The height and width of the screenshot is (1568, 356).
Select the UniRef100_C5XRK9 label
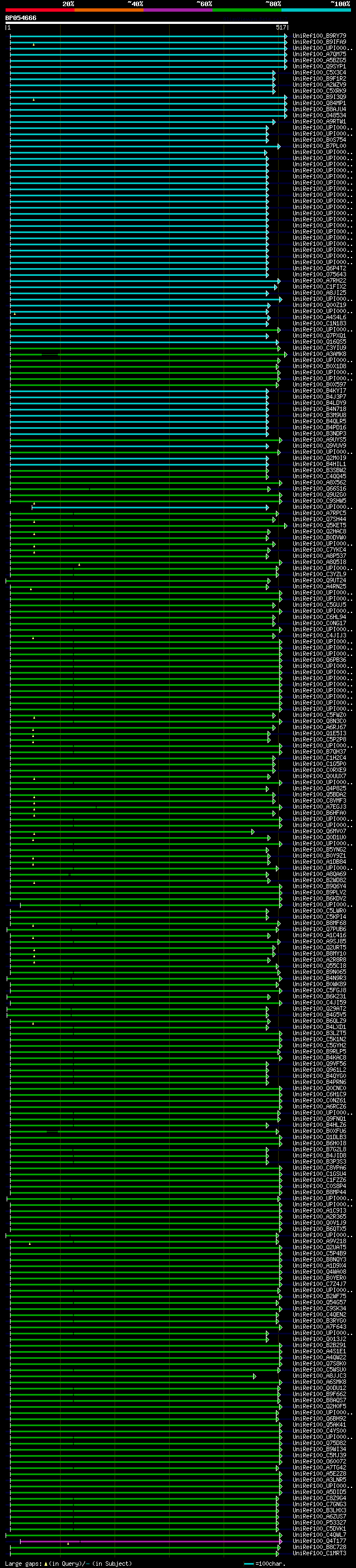pos(319,91)
